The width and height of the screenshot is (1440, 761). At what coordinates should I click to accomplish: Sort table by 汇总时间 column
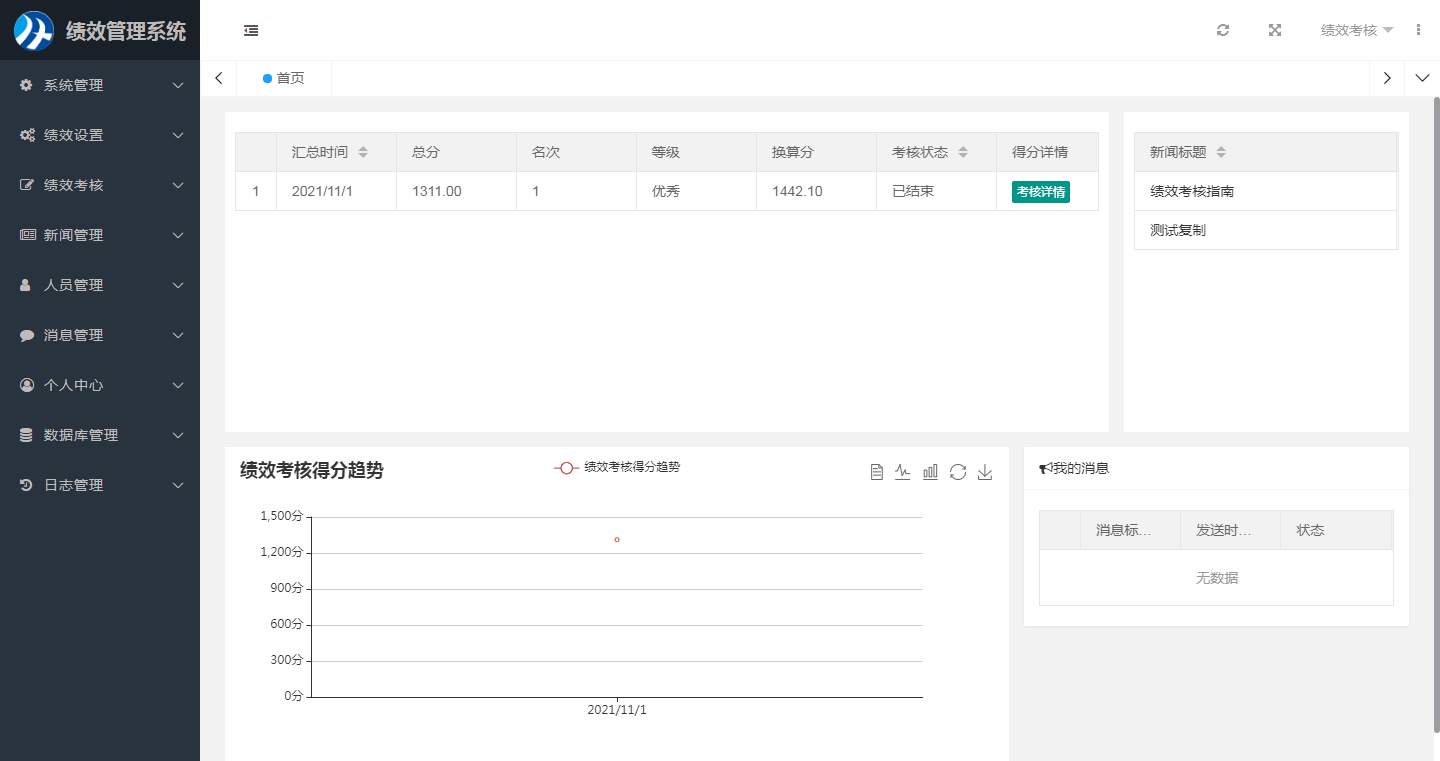(363, 152)
